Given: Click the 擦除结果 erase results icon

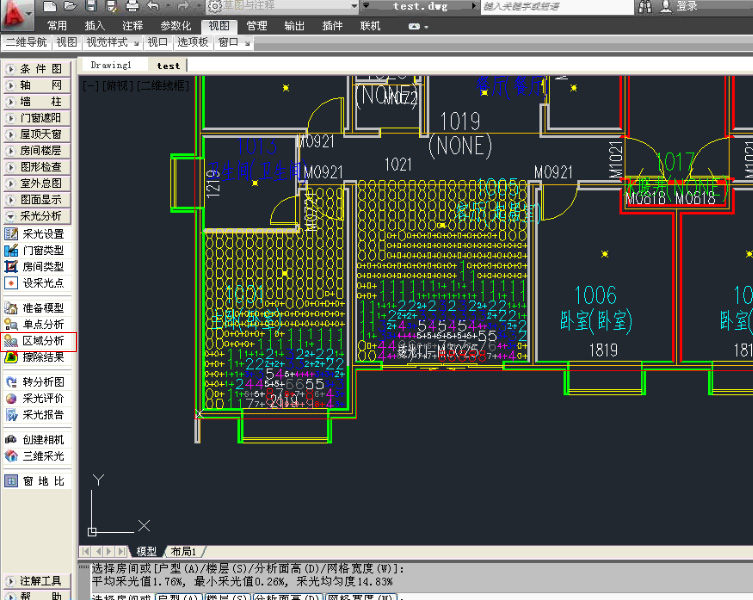Looking at the screenshot, I should click(x=11, y=357).
